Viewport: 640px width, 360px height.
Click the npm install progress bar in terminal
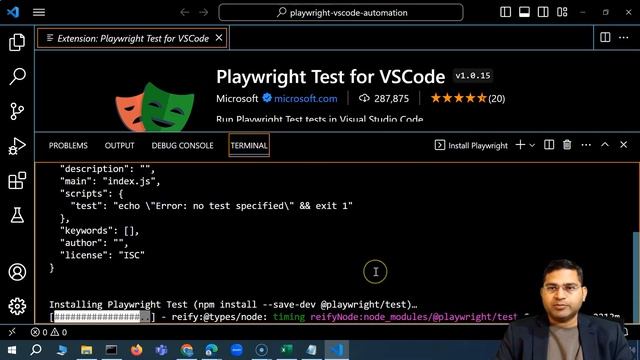coord(102,317)
